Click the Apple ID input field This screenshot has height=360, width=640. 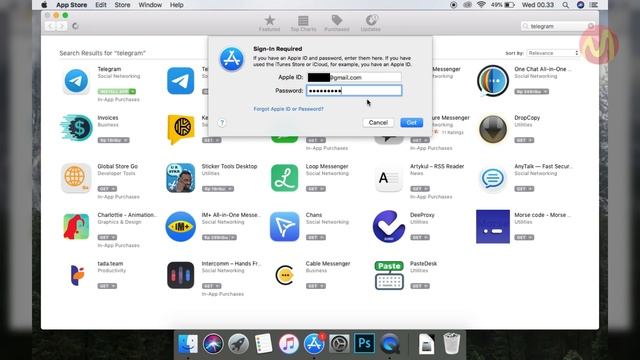(x=354, y=77)
